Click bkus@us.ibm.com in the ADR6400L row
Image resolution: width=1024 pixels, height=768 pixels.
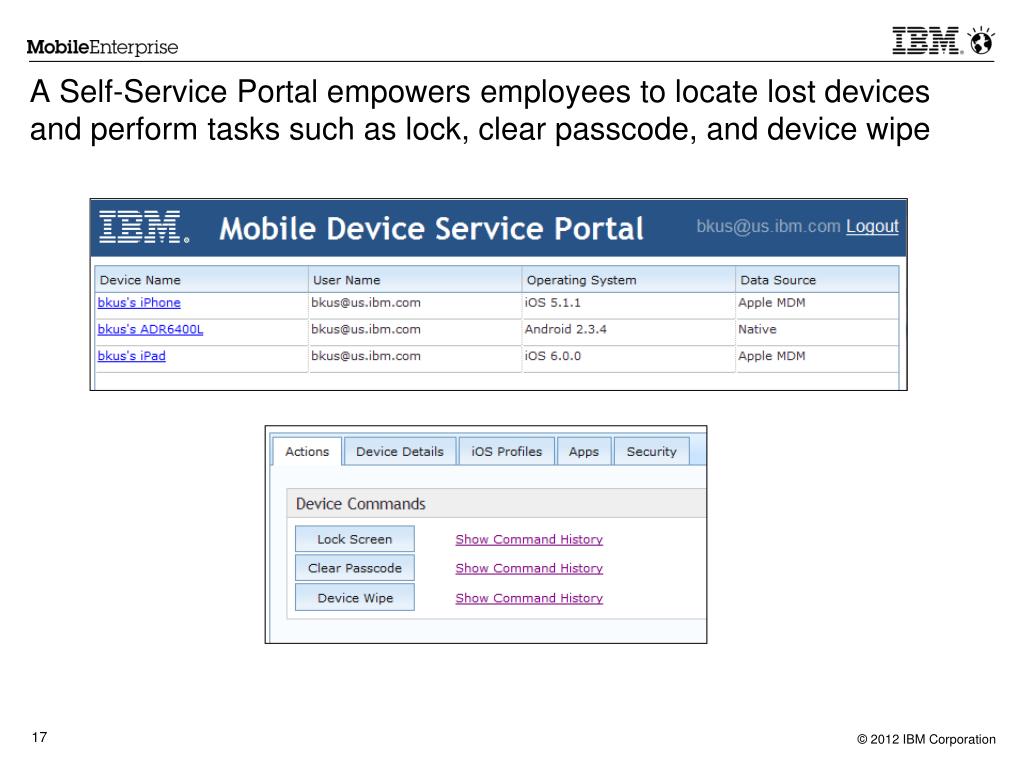point(366,329)
